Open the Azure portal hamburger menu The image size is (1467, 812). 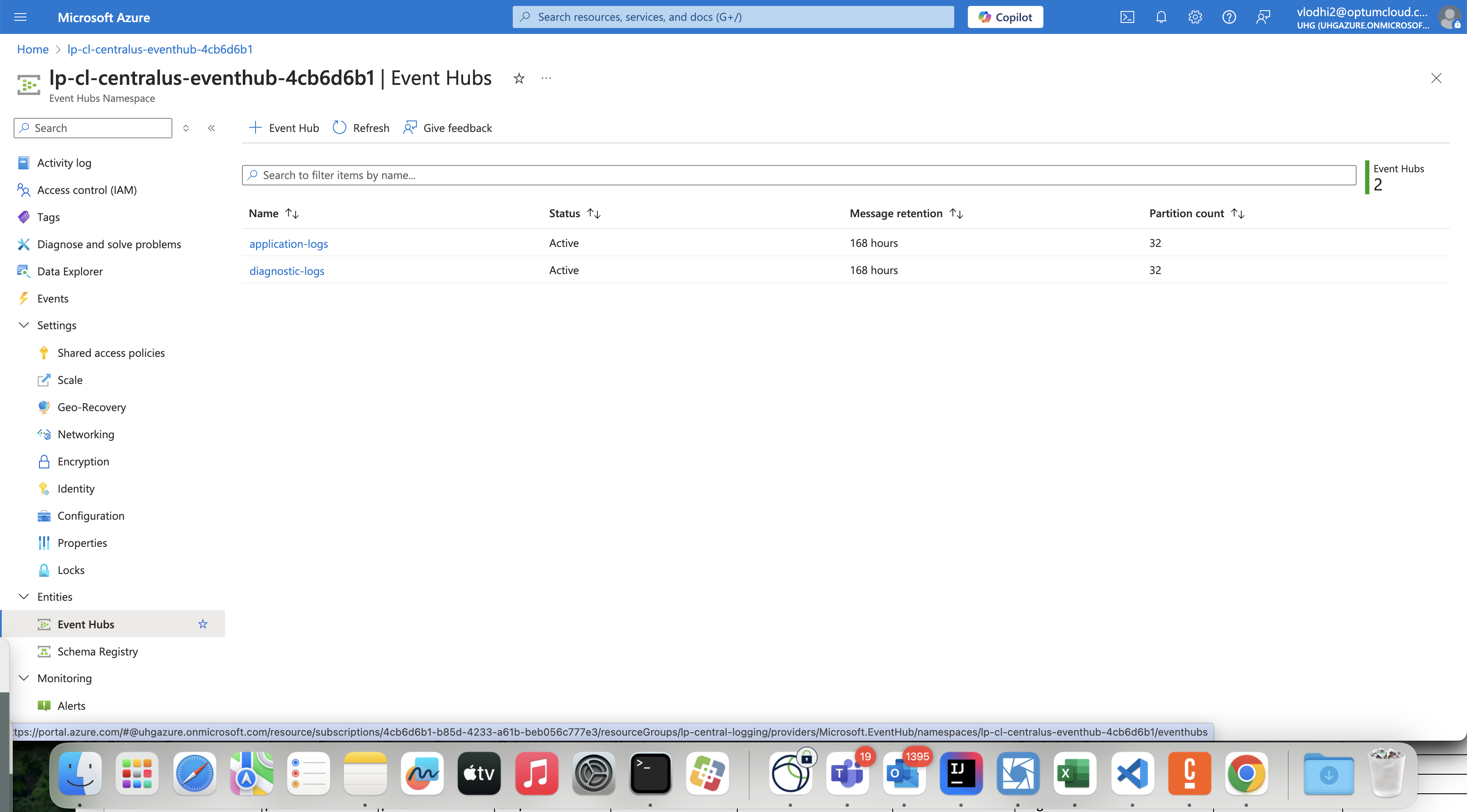20,17
